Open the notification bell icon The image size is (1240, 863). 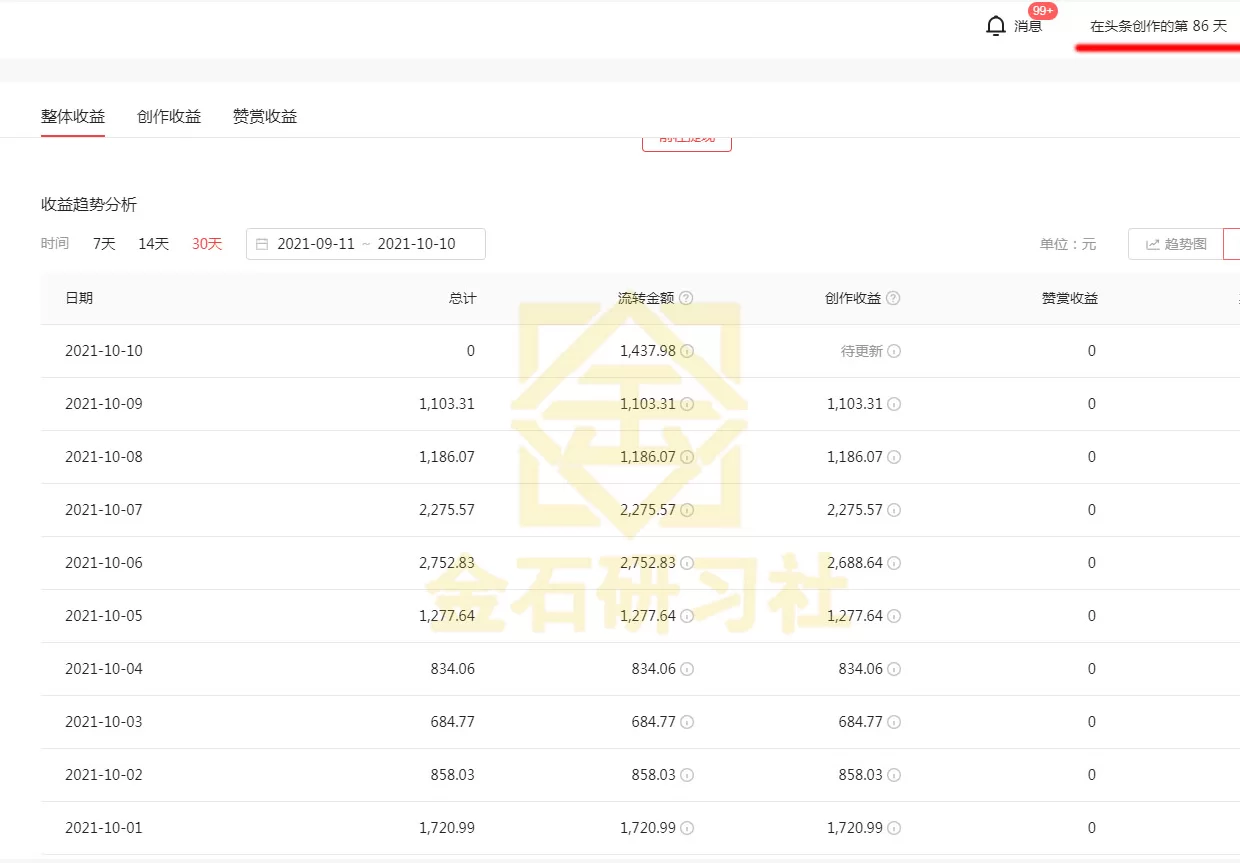[x=996, y=24]
